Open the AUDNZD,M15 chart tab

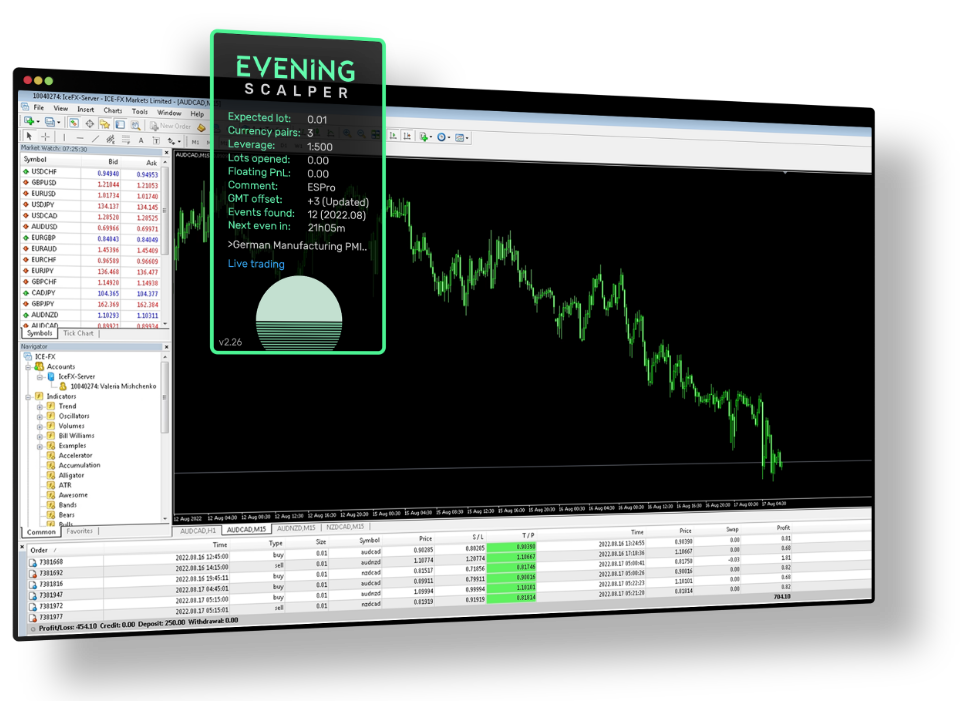[296, 527]
